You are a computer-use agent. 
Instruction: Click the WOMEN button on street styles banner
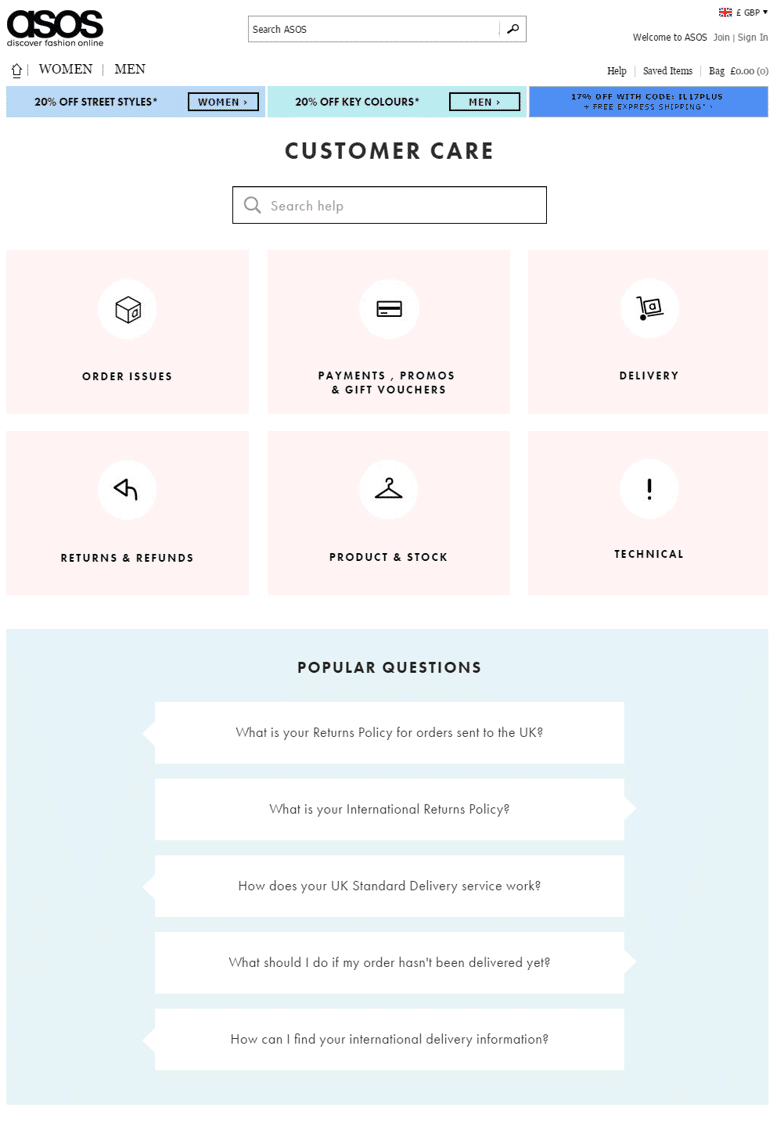point(223,102)
